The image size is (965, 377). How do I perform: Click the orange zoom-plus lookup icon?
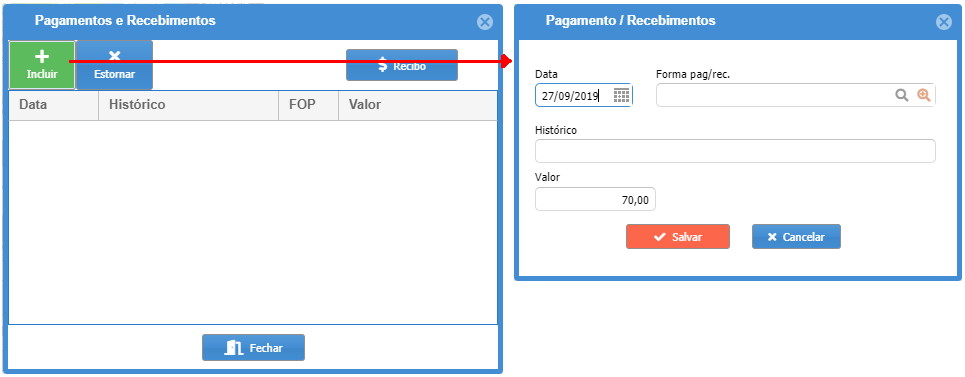[x=924, y=95]
